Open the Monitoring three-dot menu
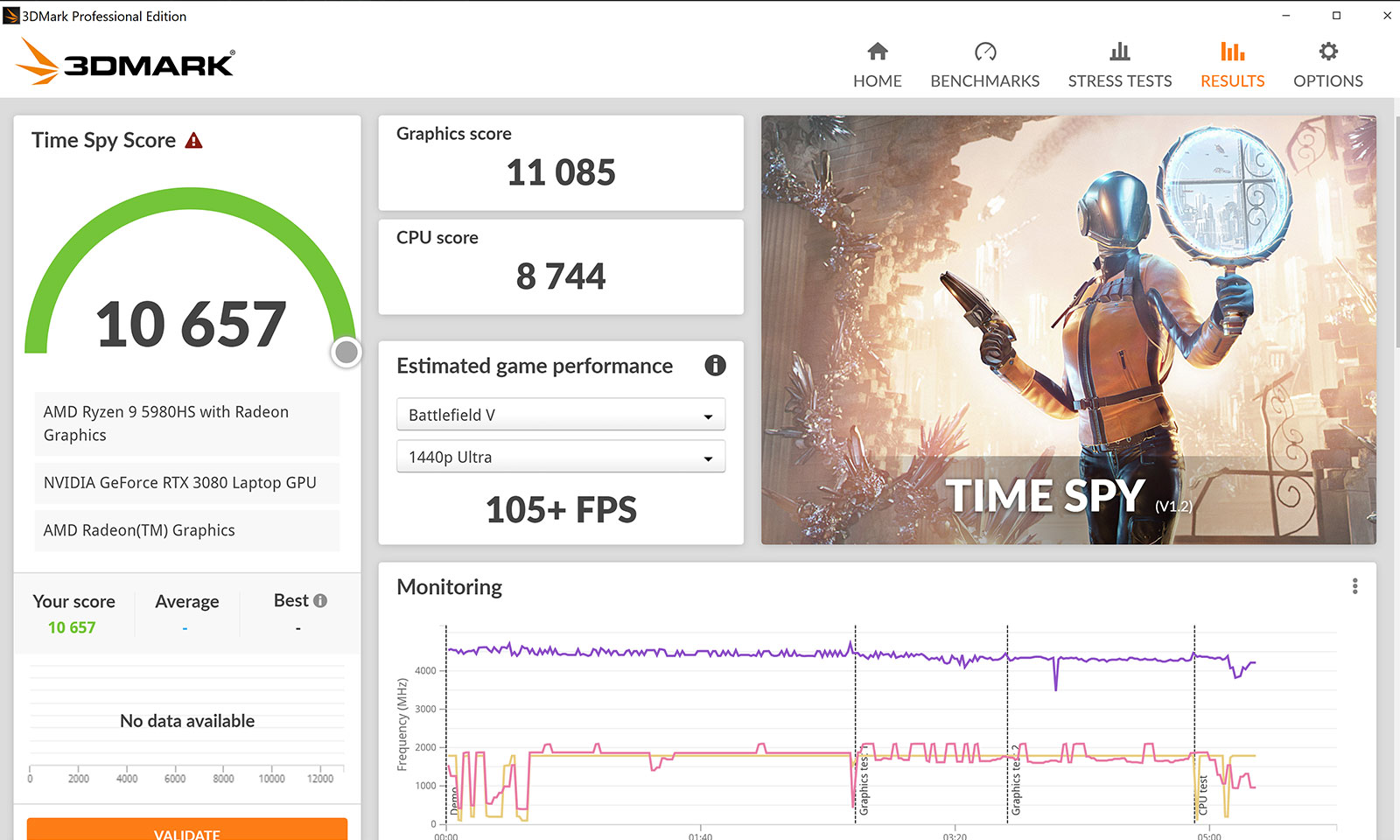 click(x=1354, y=586)
